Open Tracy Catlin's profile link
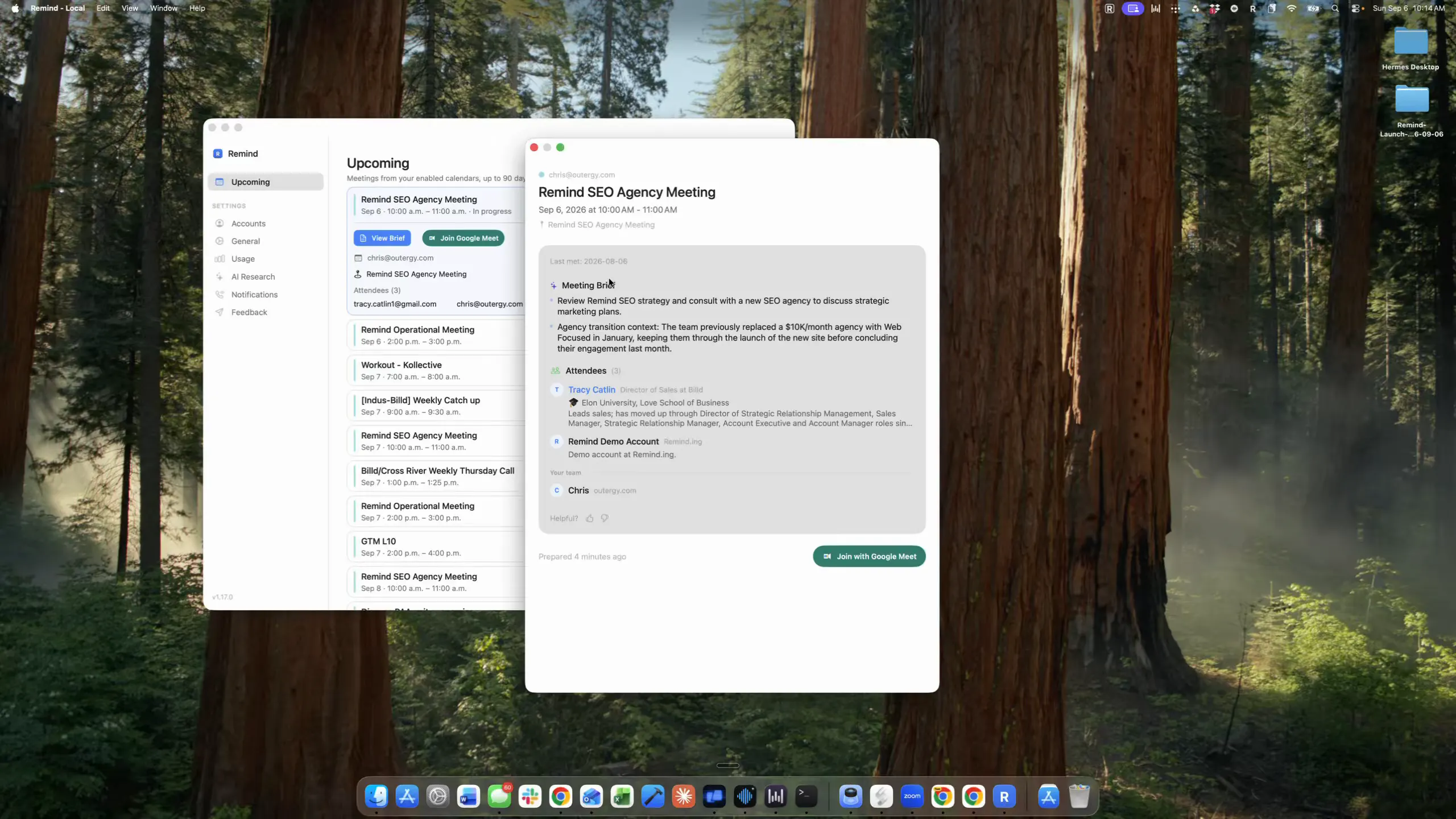 (x=591, y=390)
